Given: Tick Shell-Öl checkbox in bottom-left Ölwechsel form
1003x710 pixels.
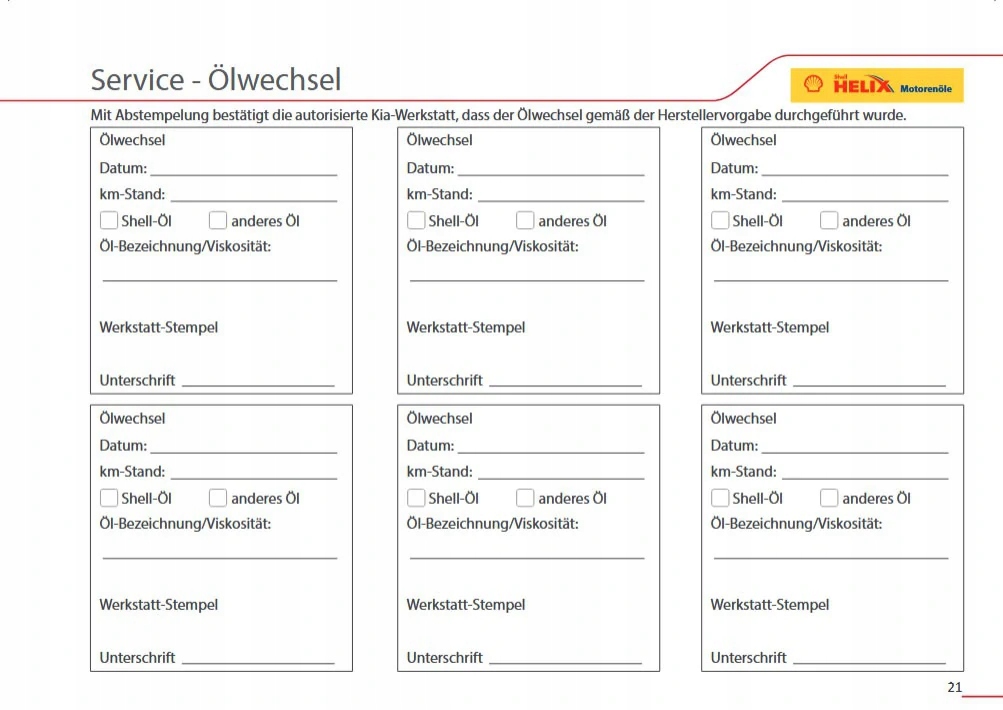Looking at the screenshot, I should 109,498.
